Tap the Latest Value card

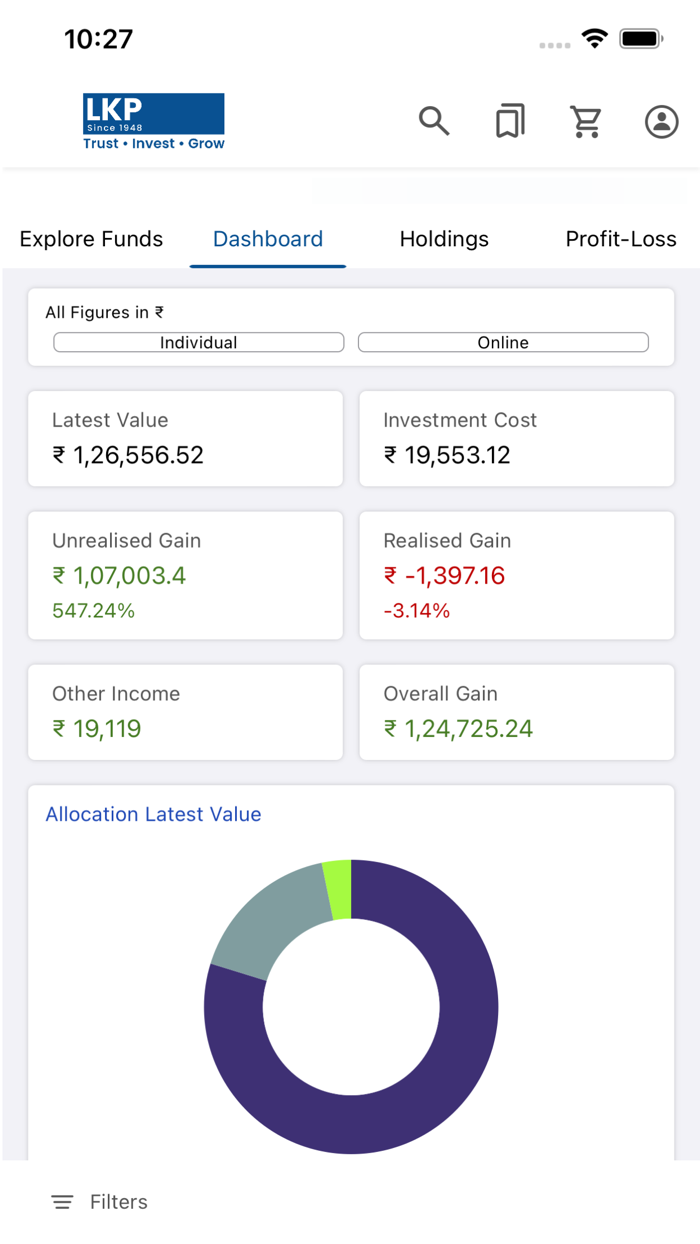tap(185, 439)
